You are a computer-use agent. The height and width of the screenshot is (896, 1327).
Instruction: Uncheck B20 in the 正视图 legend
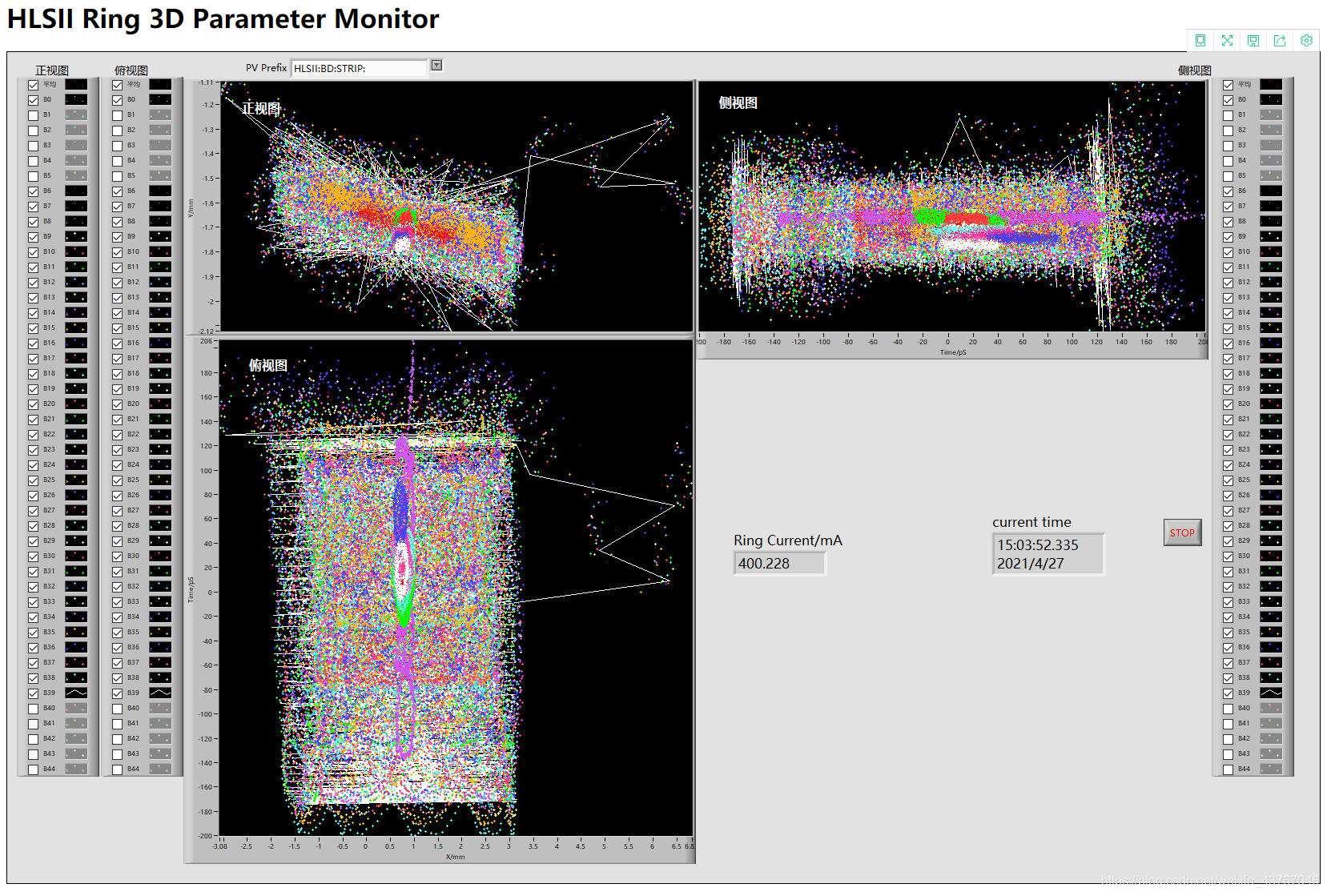click(33, 404)
